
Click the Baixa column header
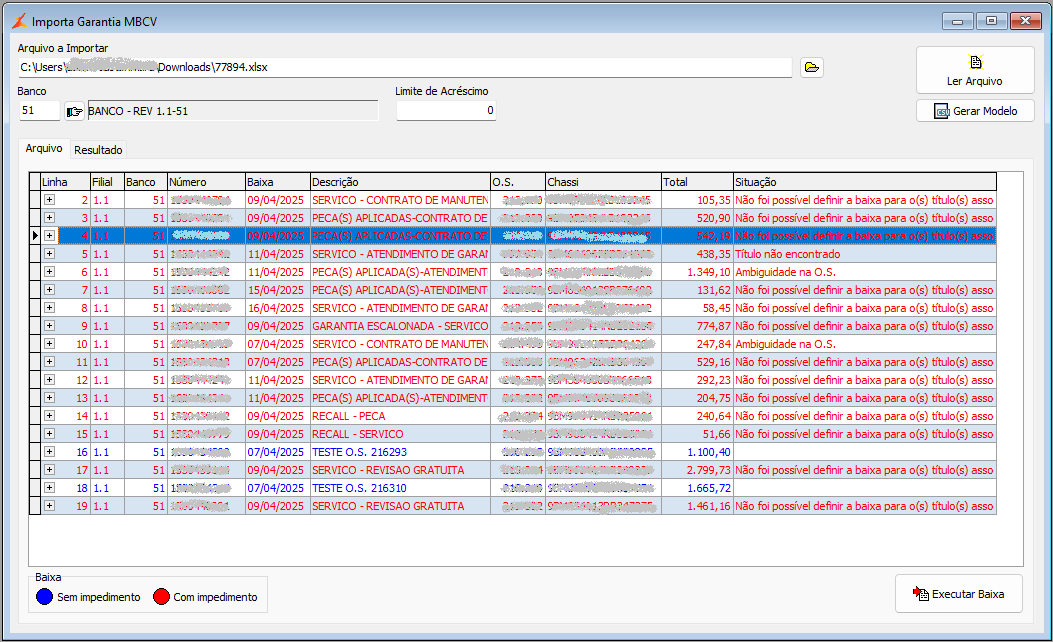277,182
